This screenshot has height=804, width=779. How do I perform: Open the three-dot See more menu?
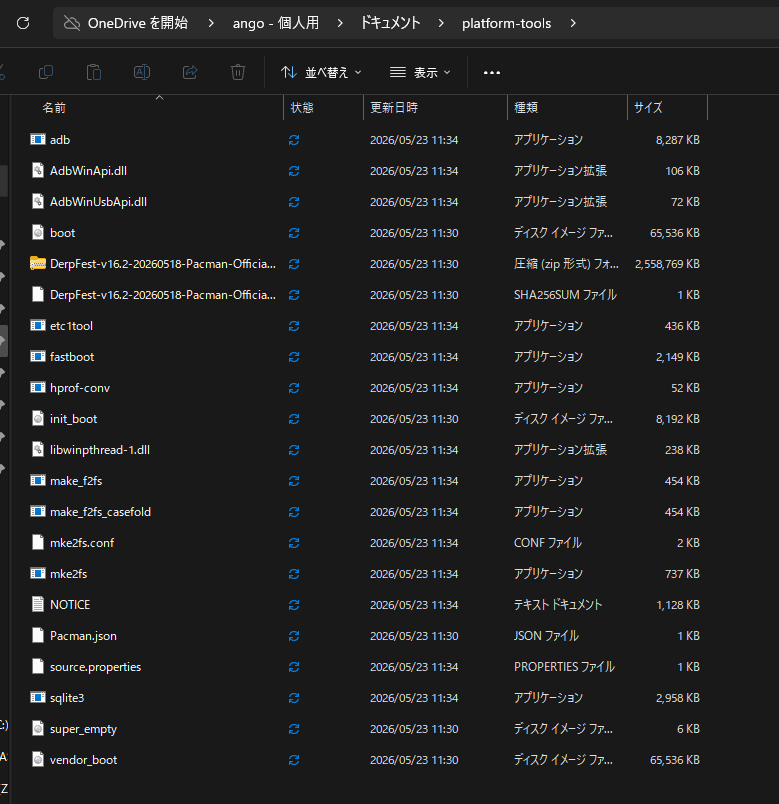pyautogui.click(x=492, y=73)
